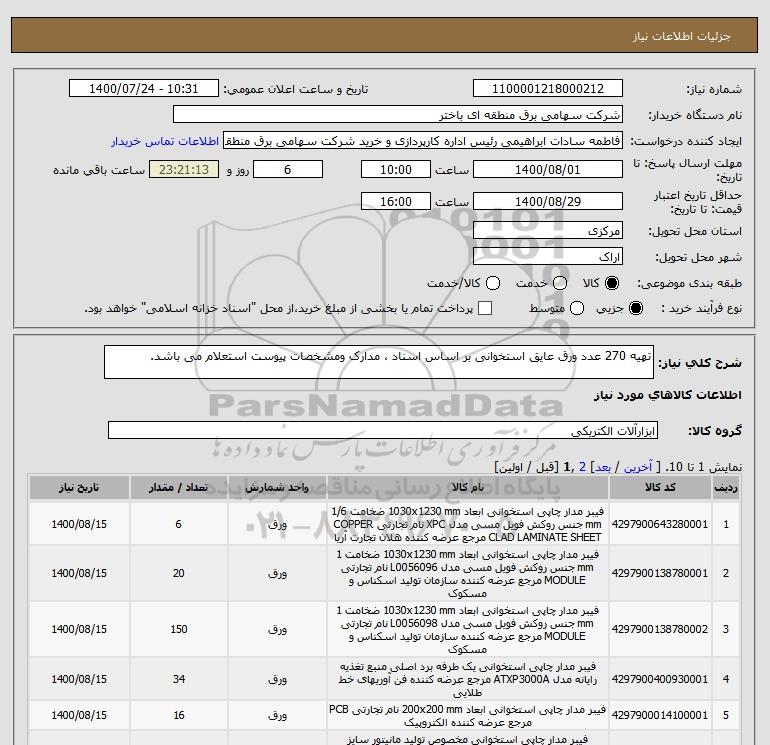The image size is (770, 745).
Task: Select the خدمت radio button
Action: click(560, 283)
